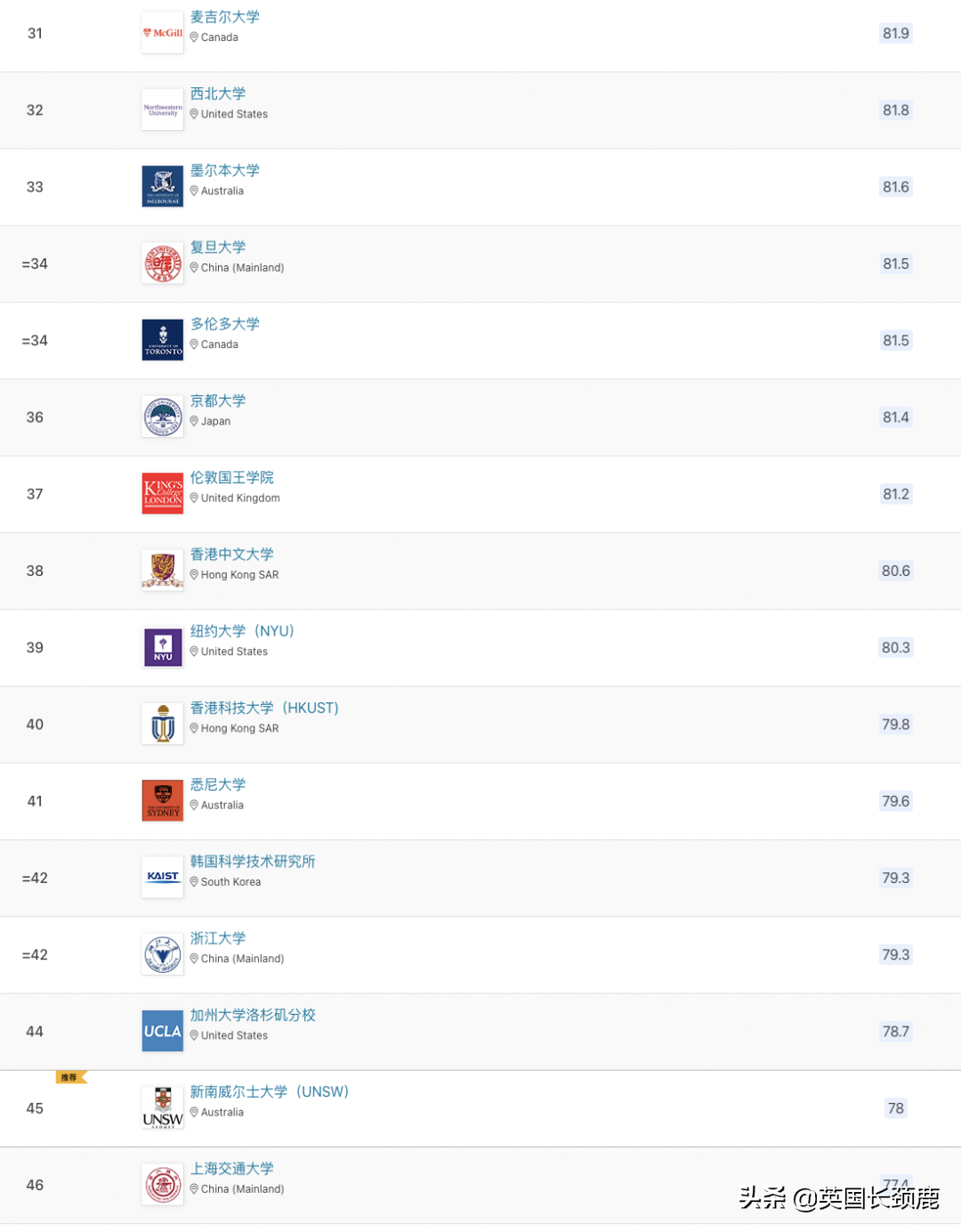Open the 京都大学 university link
This screenshot has width=961, height=1232.
(218, 401)
